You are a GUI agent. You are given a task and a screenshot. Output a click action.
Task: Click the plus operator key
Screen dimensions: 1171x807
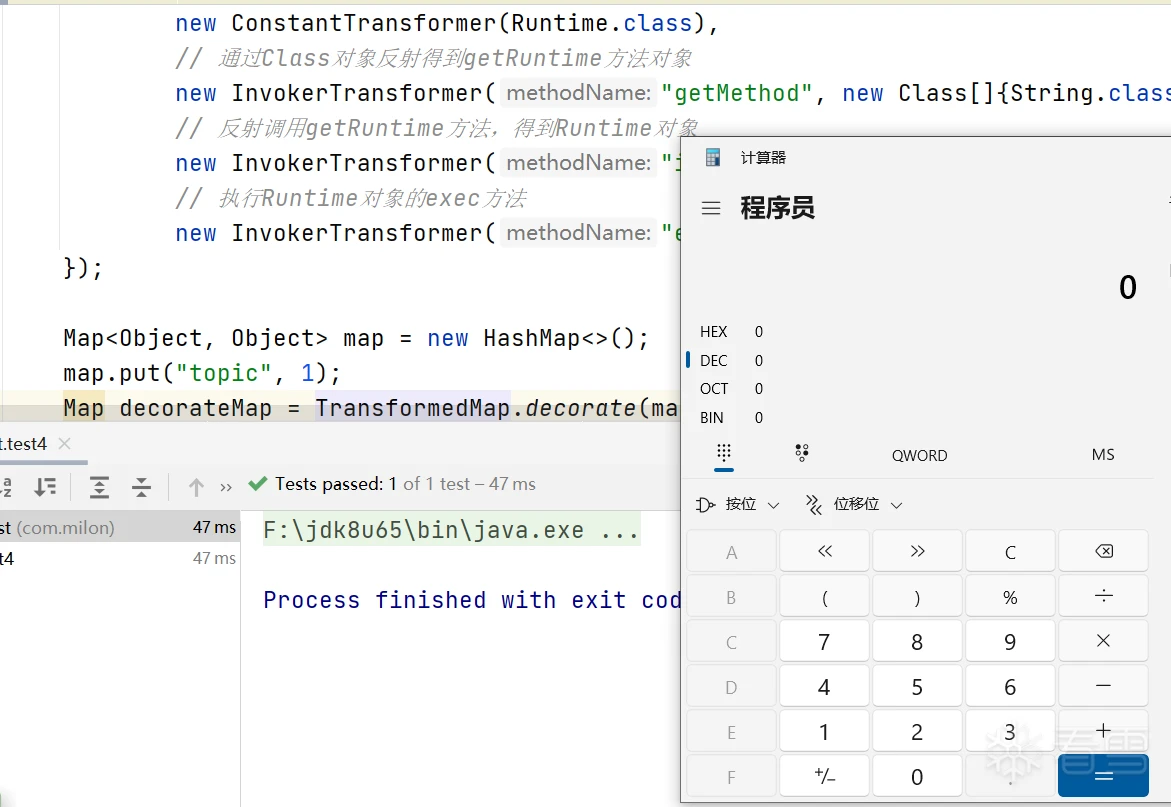click(1103, 731)
